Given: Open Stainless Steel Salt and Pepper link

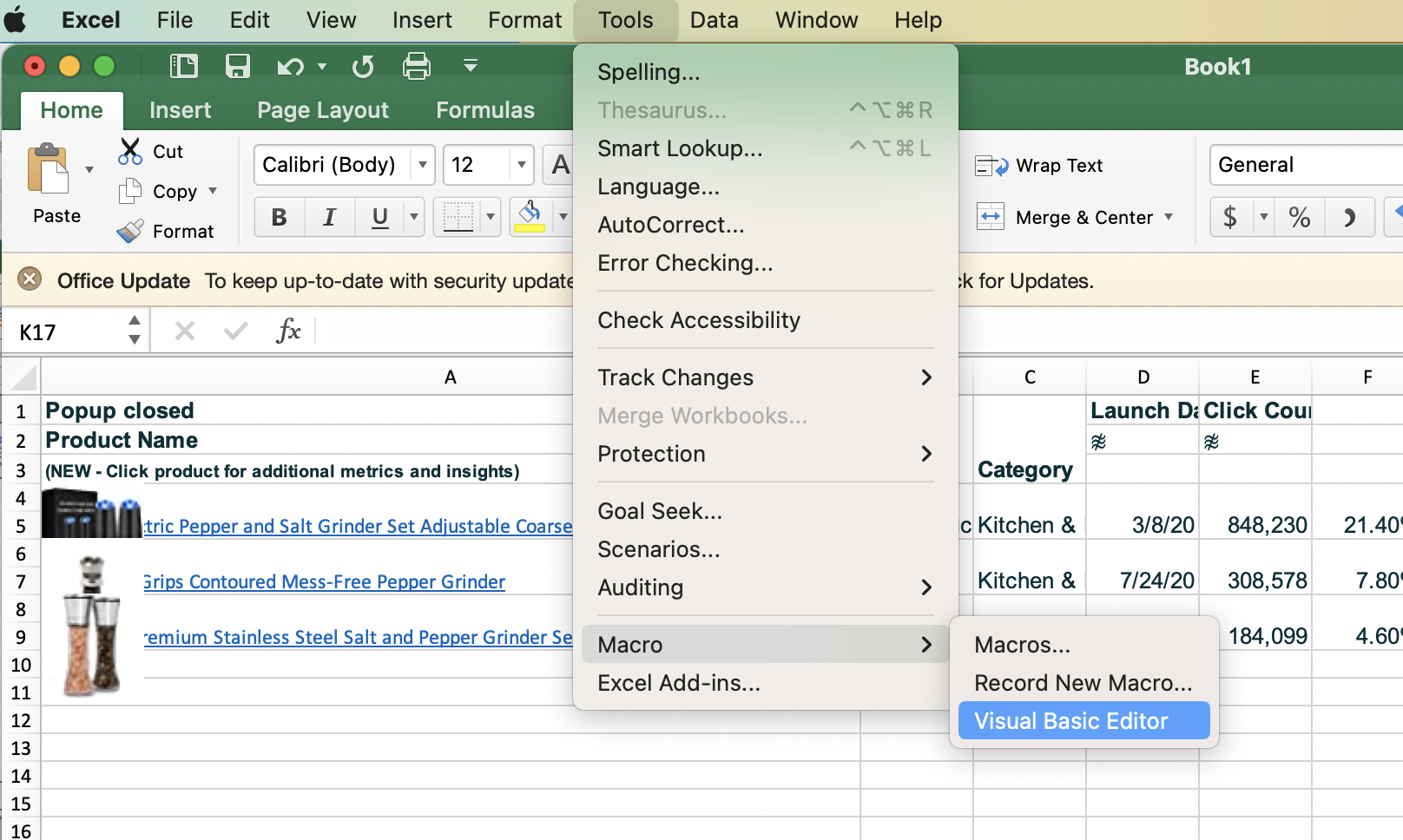Looking at the screenshot, I should tap(358, 637).
